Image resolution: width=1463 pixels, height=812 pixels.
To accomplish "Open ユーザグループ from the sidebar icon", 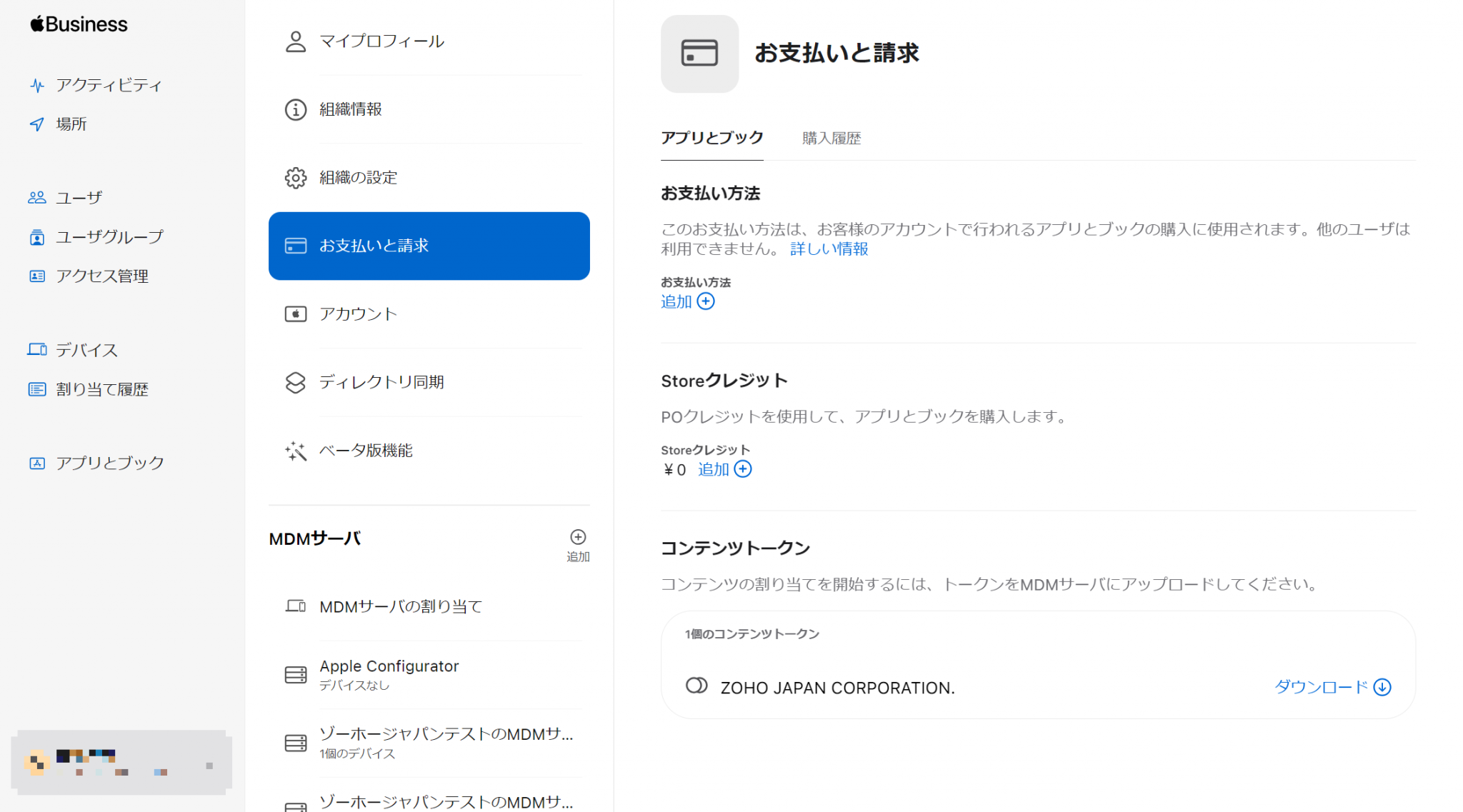I will coord(36,236).
